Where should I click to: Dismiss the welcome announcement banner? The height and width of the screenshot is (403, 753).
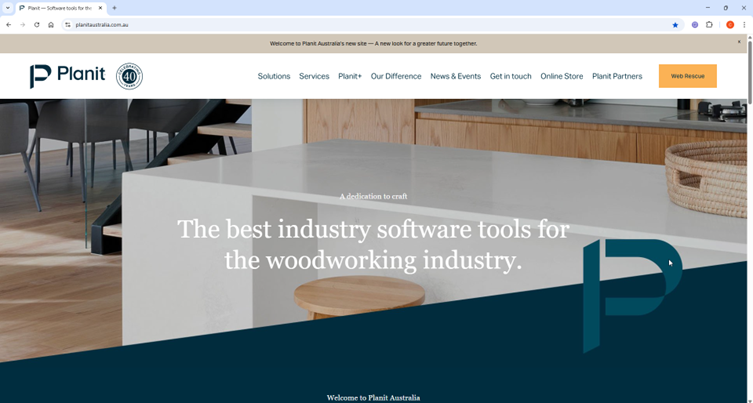pyautogui.click(x=740, y=42)
